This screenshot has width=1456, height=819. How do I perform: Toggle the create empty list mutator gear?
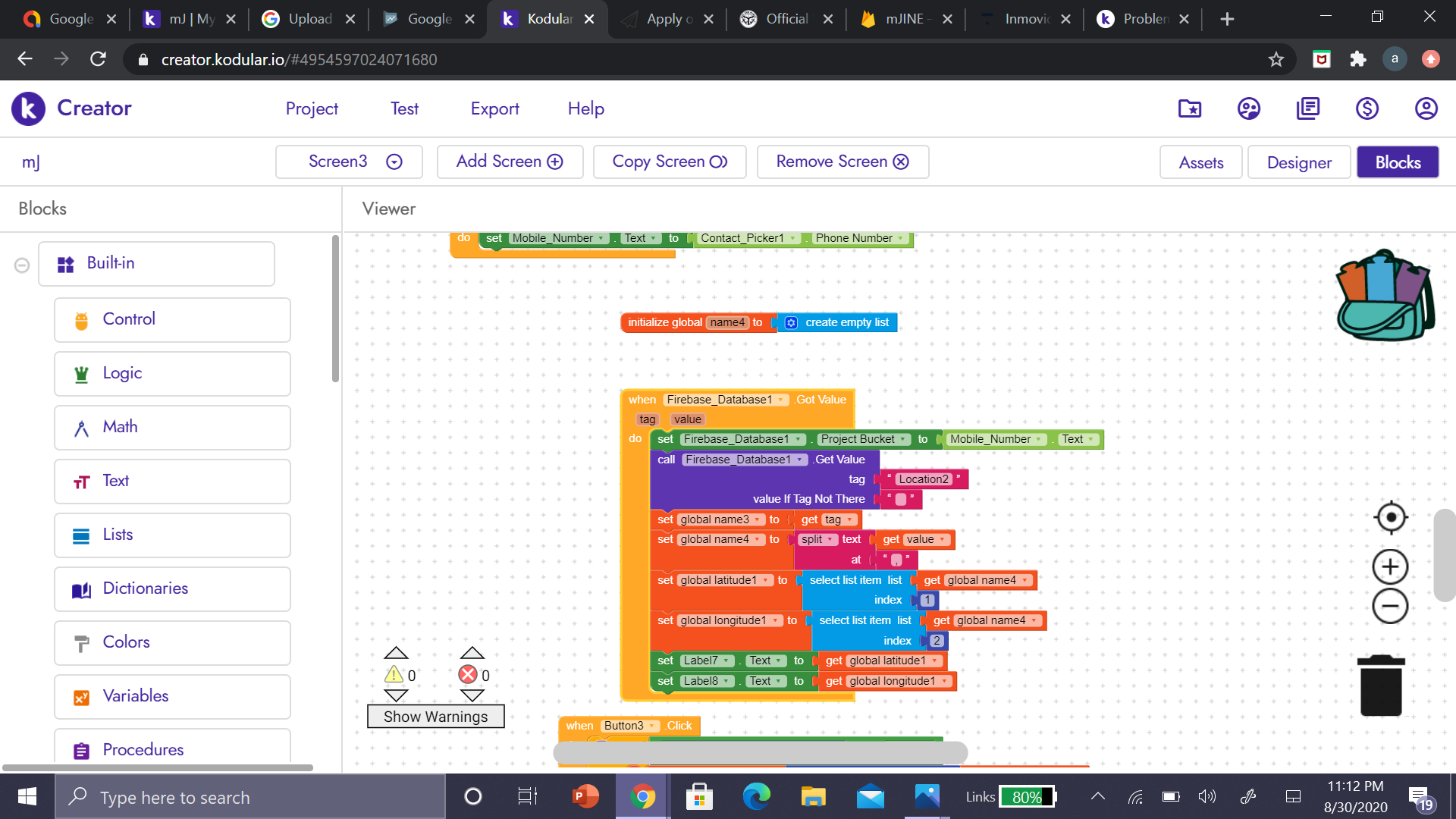[x=791, y=323]
